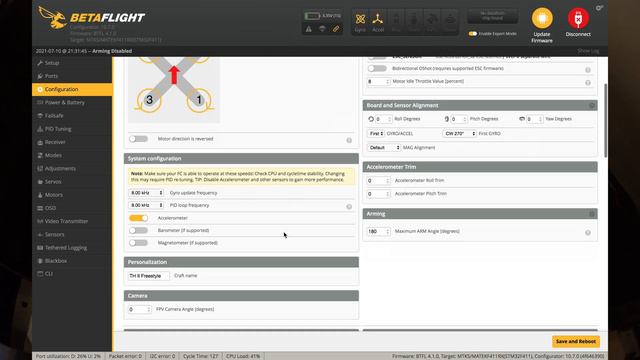Click the Disconnect USB icon
The height and width of the screenshot is (360, 640).
(x=578, y=18)
